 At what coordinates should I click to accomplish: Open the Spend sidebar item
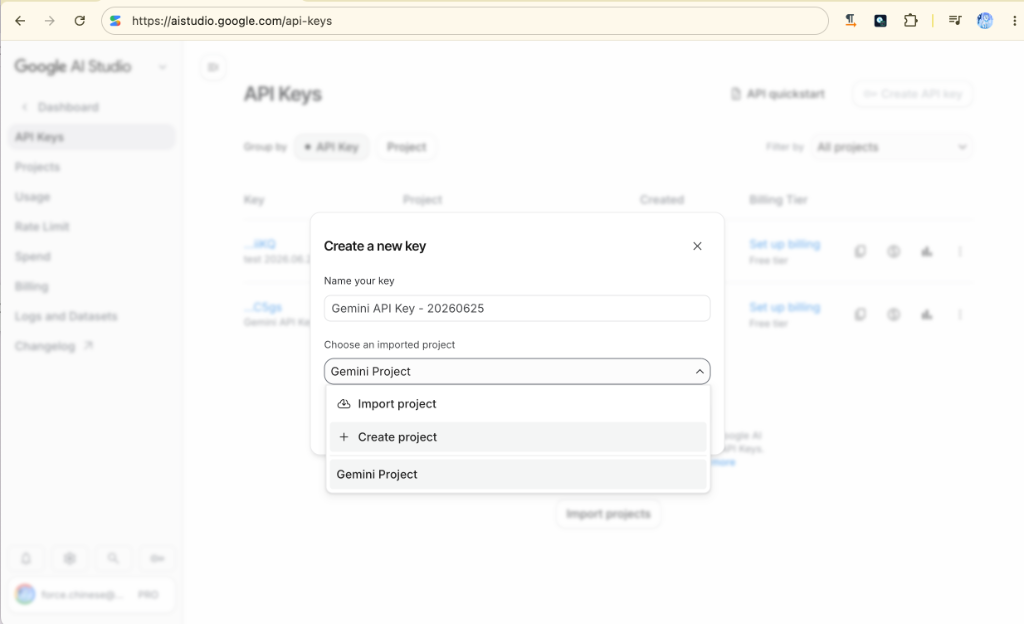33,257
